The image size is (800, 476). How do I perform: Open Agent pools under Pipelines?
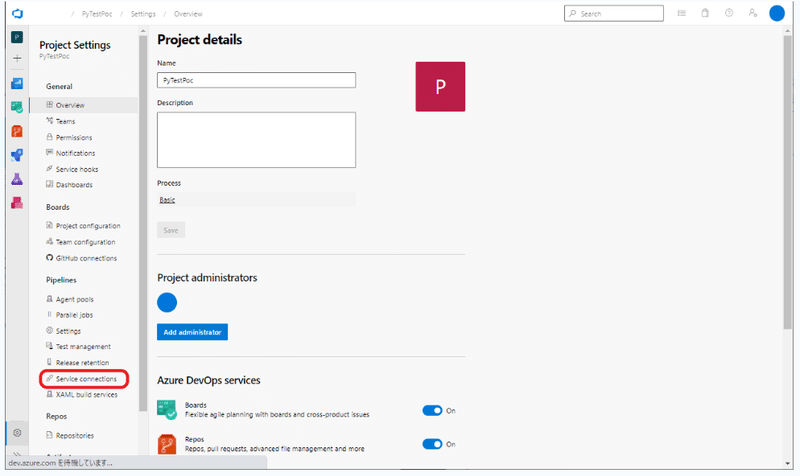coord(74,299)
